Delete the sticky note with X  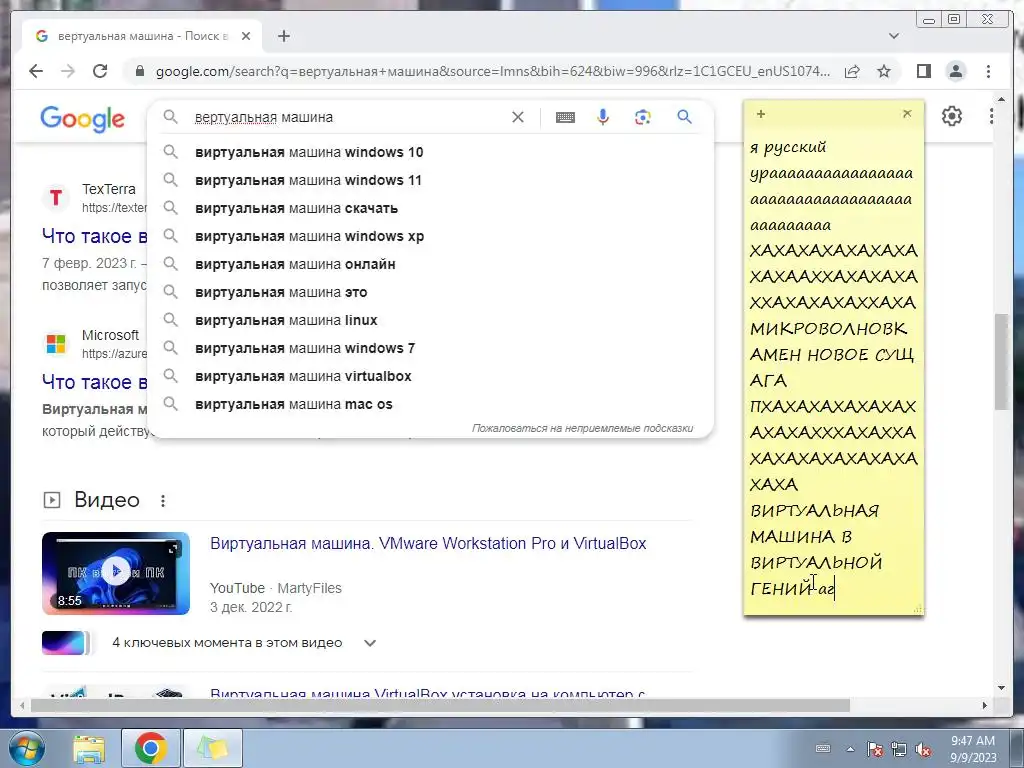click(x=907, y=114)
